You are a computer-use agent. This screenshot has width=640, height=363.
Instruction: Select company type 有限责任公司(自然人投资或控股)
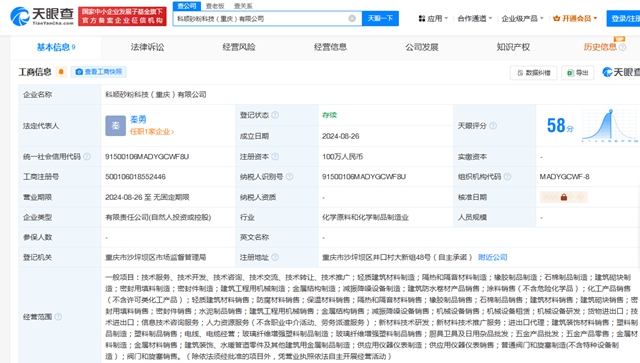[x=158, y=217]
